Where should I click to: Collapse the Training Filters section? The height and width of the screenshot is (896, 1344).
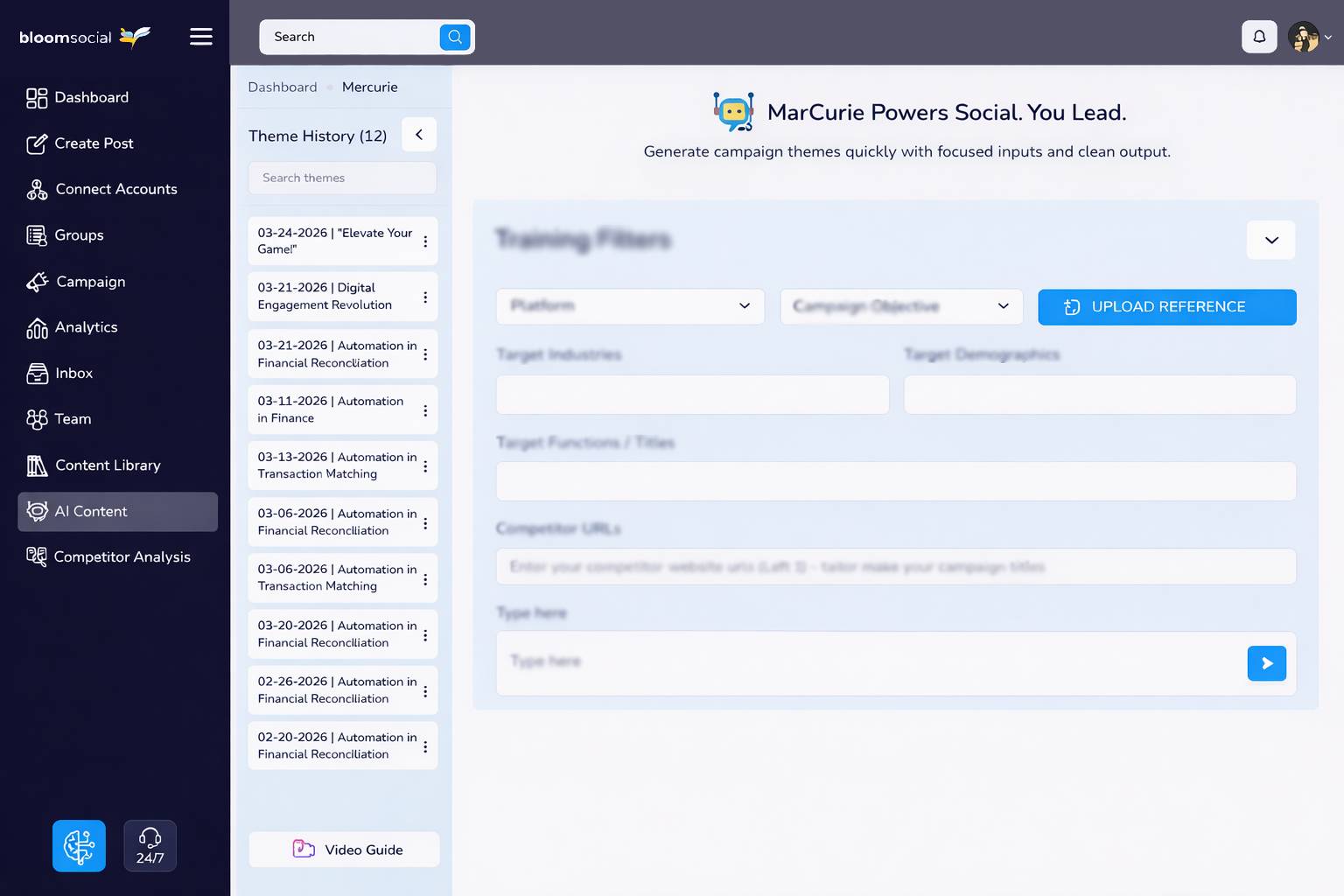coord(1270,241)
